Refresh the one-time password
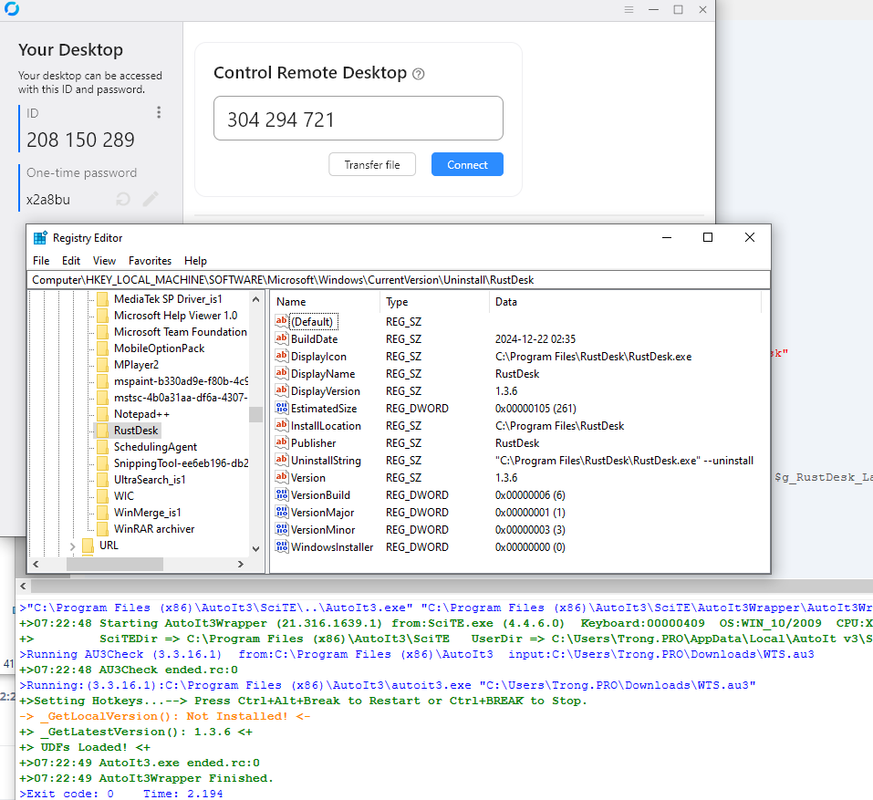 [122, 199]
